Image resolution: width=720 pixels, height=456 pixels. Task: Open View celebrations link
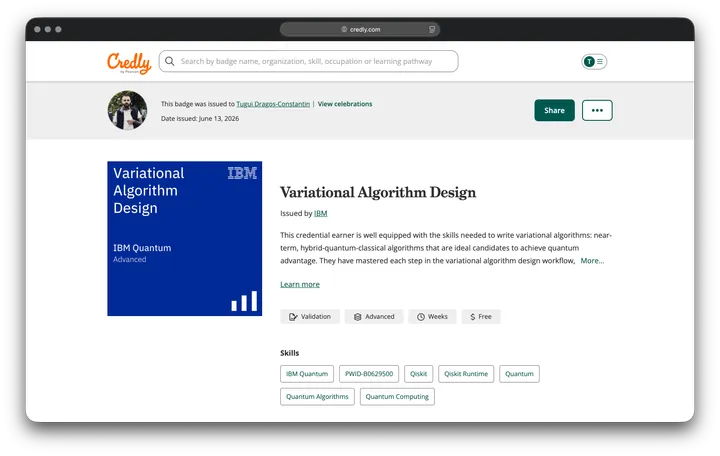click(345, 104)
